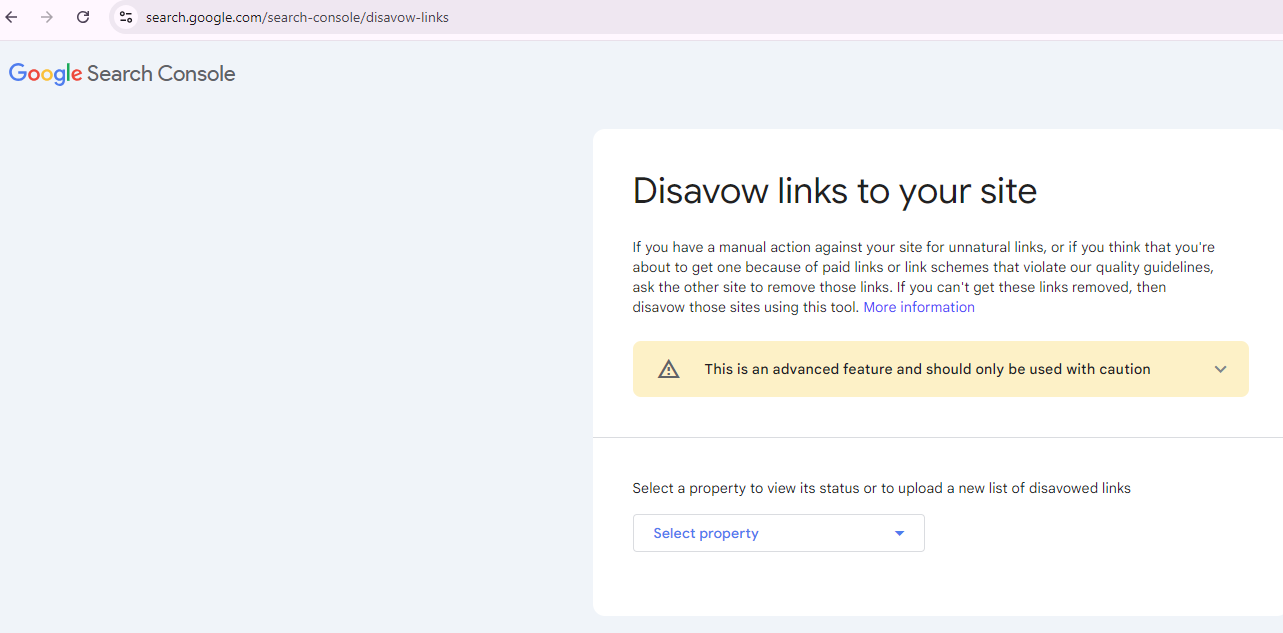Open the Select property dropdown

click(779, 533)
